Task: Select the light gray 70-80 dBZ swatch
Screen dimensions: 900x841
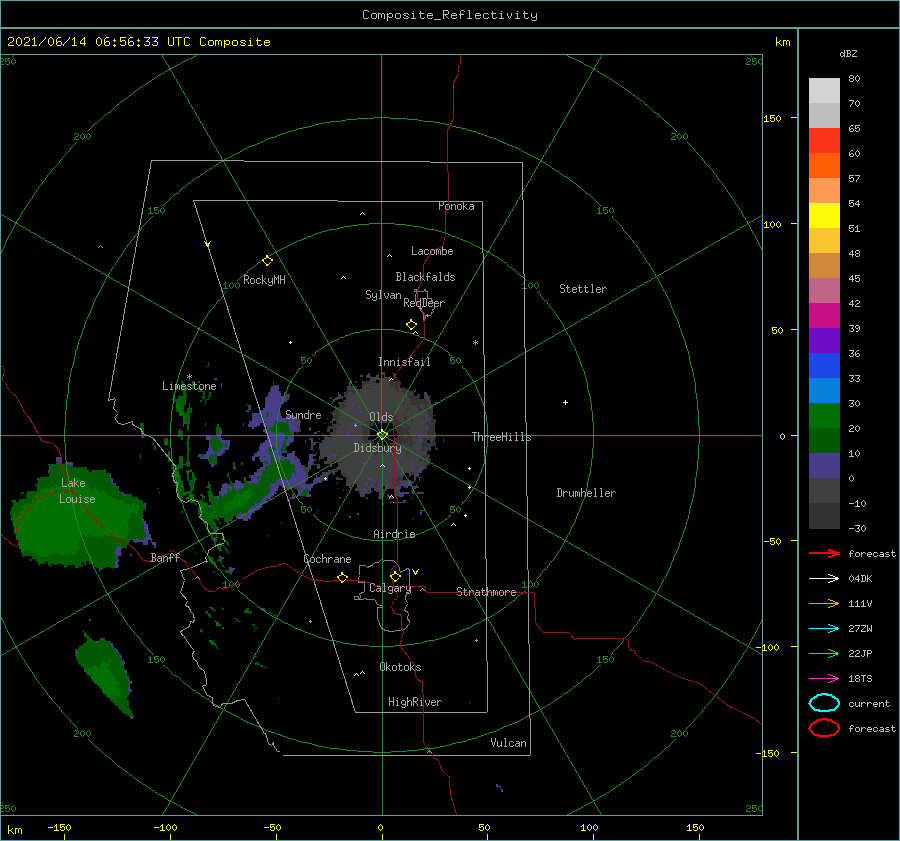Action: tap(824, 90)
